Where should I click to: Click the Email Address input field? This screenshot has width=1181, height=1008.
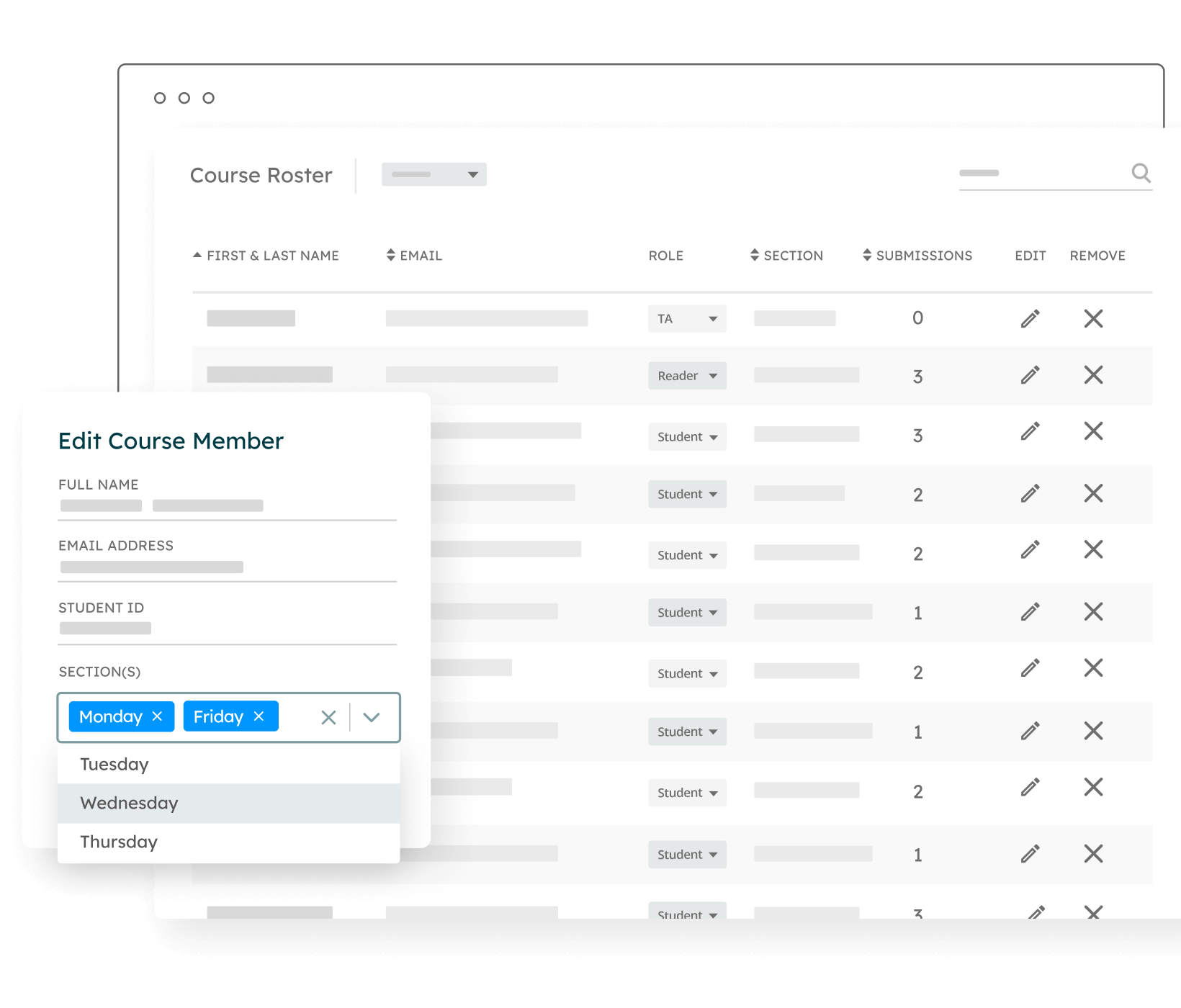coord(227,567)
